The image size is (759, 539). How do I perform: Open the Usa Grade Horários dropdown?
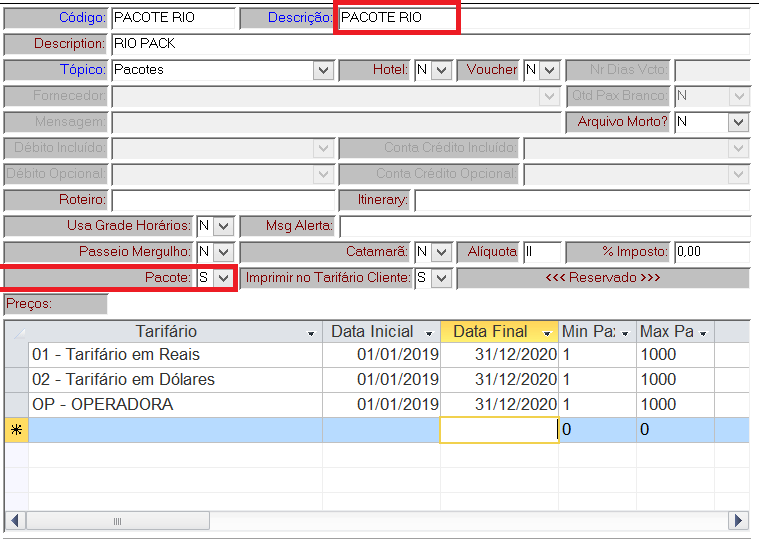pyautogui.click(x=223, y=226)
